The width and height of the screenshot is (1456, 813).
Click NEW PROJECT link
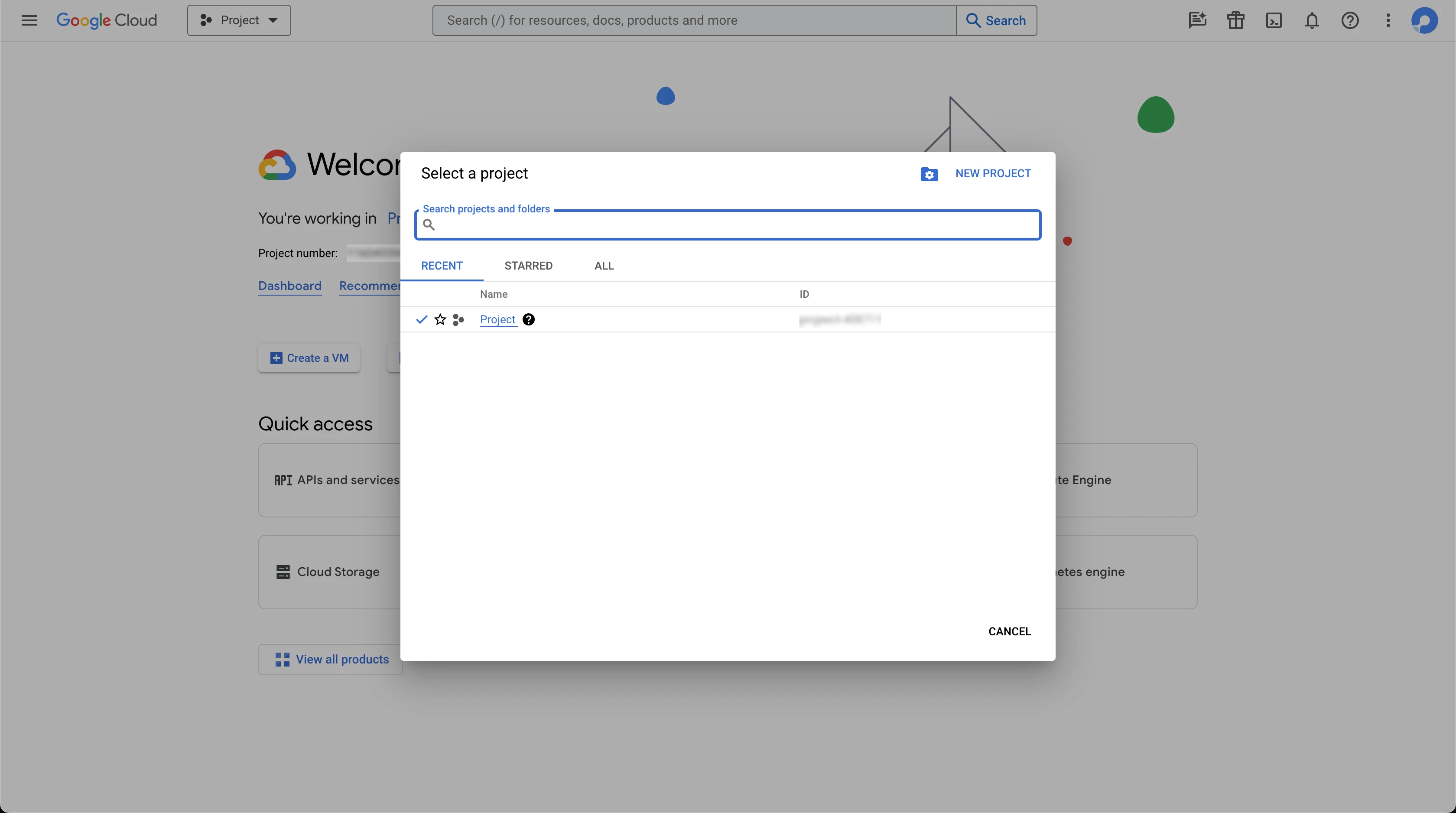point(993,174)
